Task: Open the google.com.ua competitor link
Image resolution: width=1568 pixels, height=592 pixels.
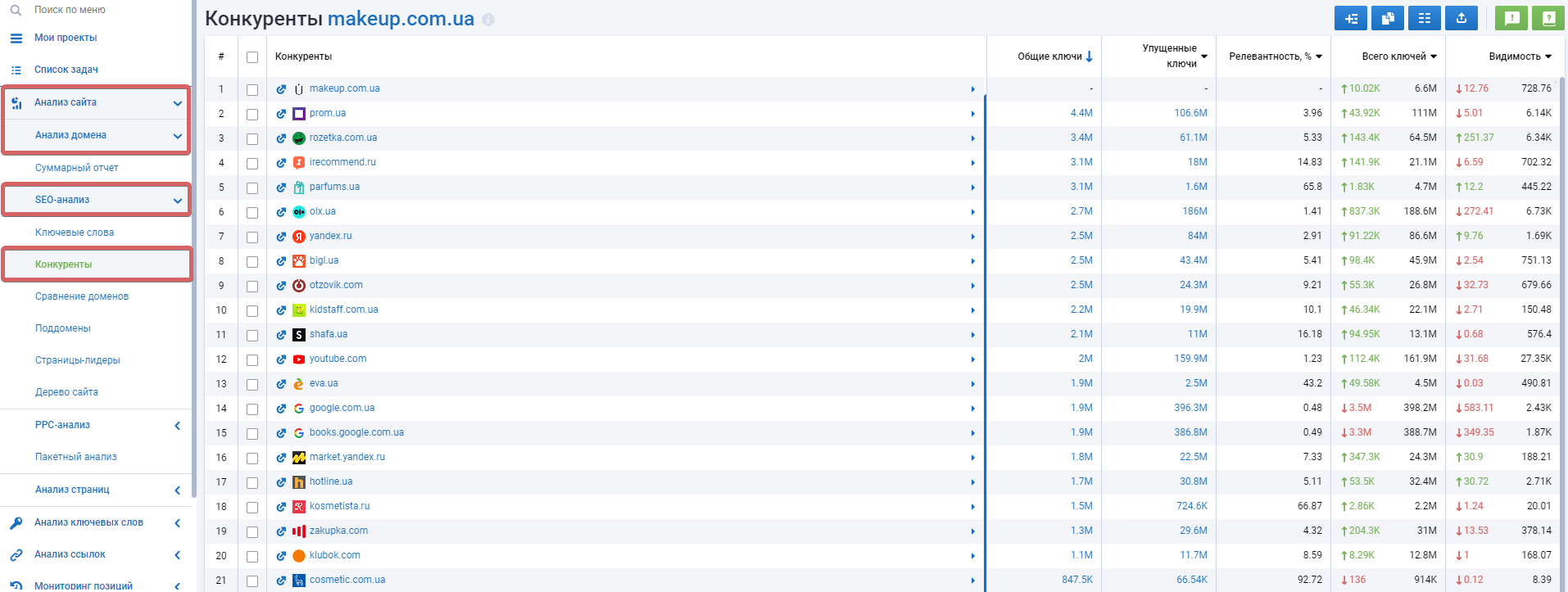Action: (342, 408)
